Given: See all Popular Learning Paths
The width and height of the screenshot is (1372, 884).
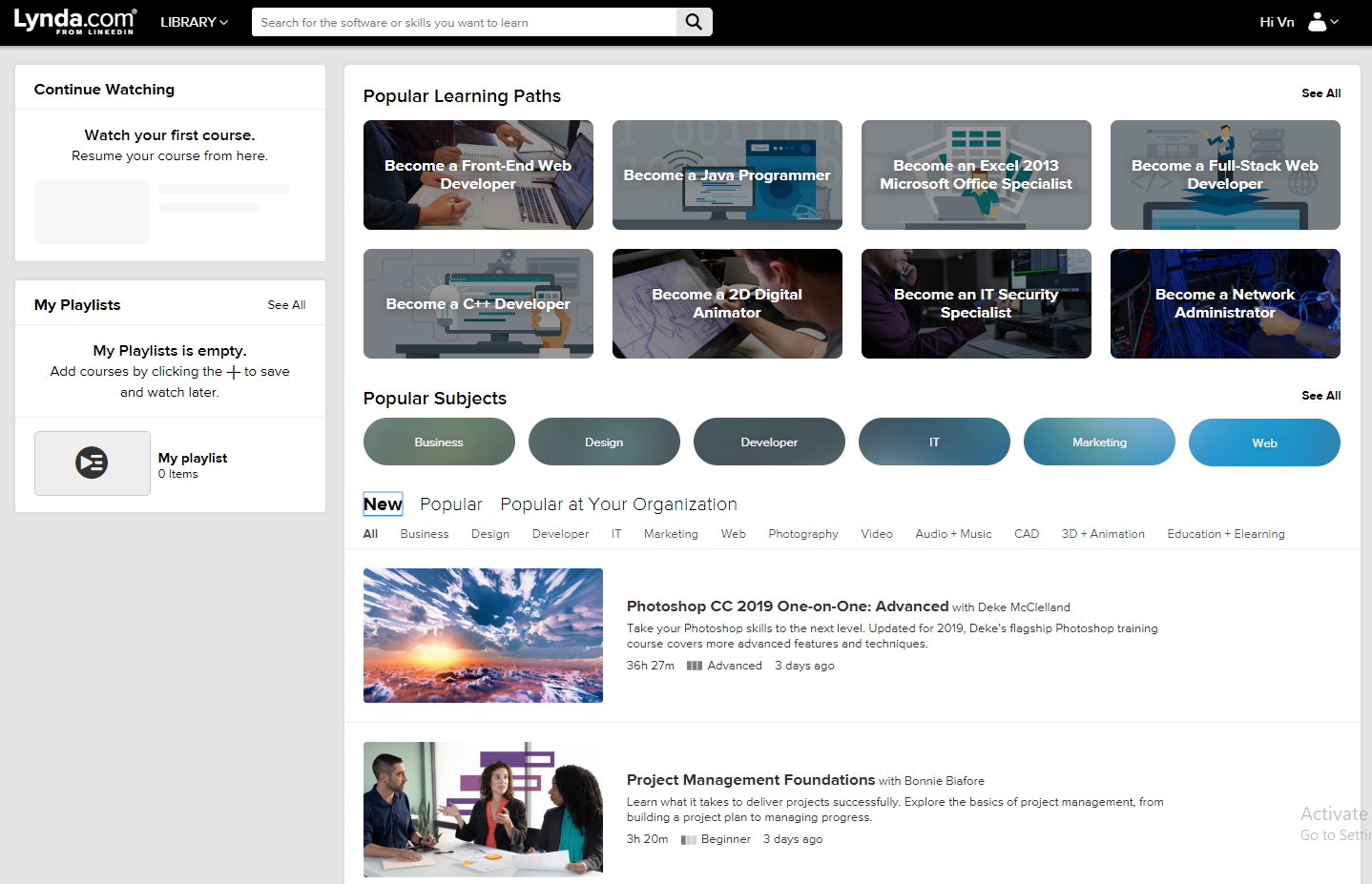Looking at the screenshot, I should click(x=1321, y=93).
